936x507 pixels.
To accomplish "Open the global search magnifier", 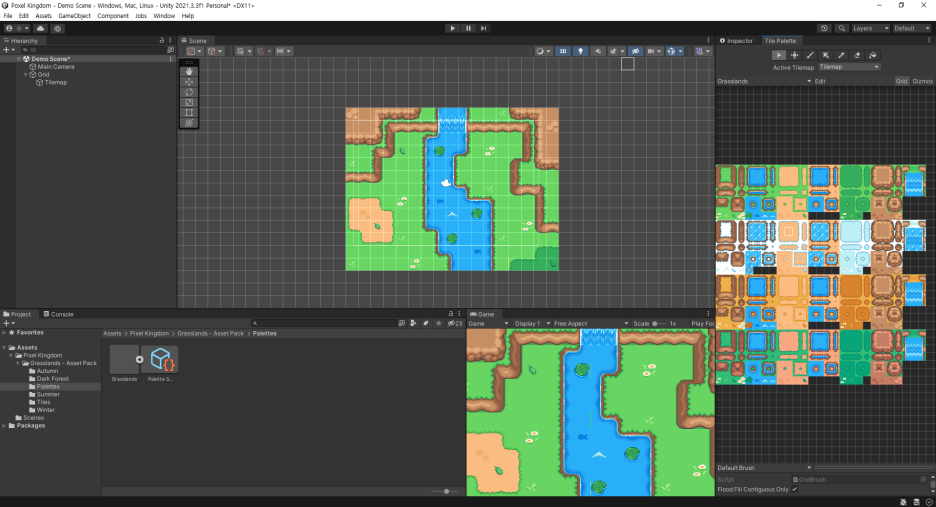I will coord(842,28).
